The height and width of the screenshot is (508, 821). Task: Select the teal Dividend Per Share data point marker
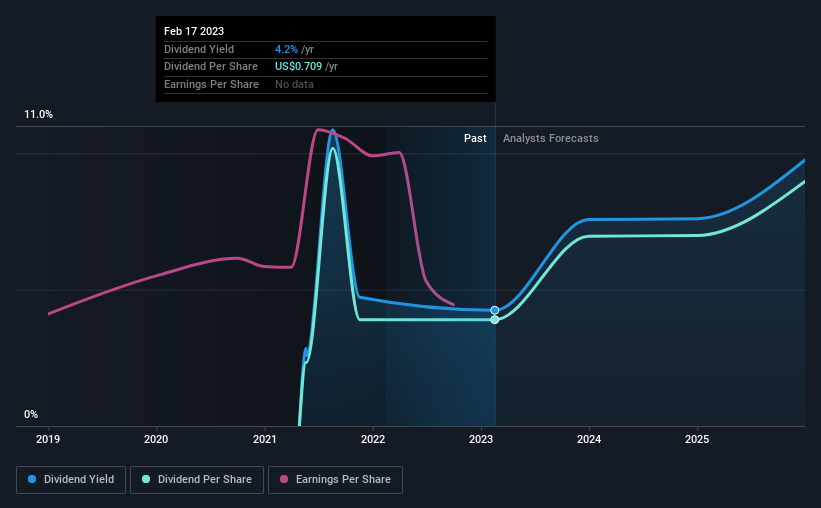(x=495, y=319)
